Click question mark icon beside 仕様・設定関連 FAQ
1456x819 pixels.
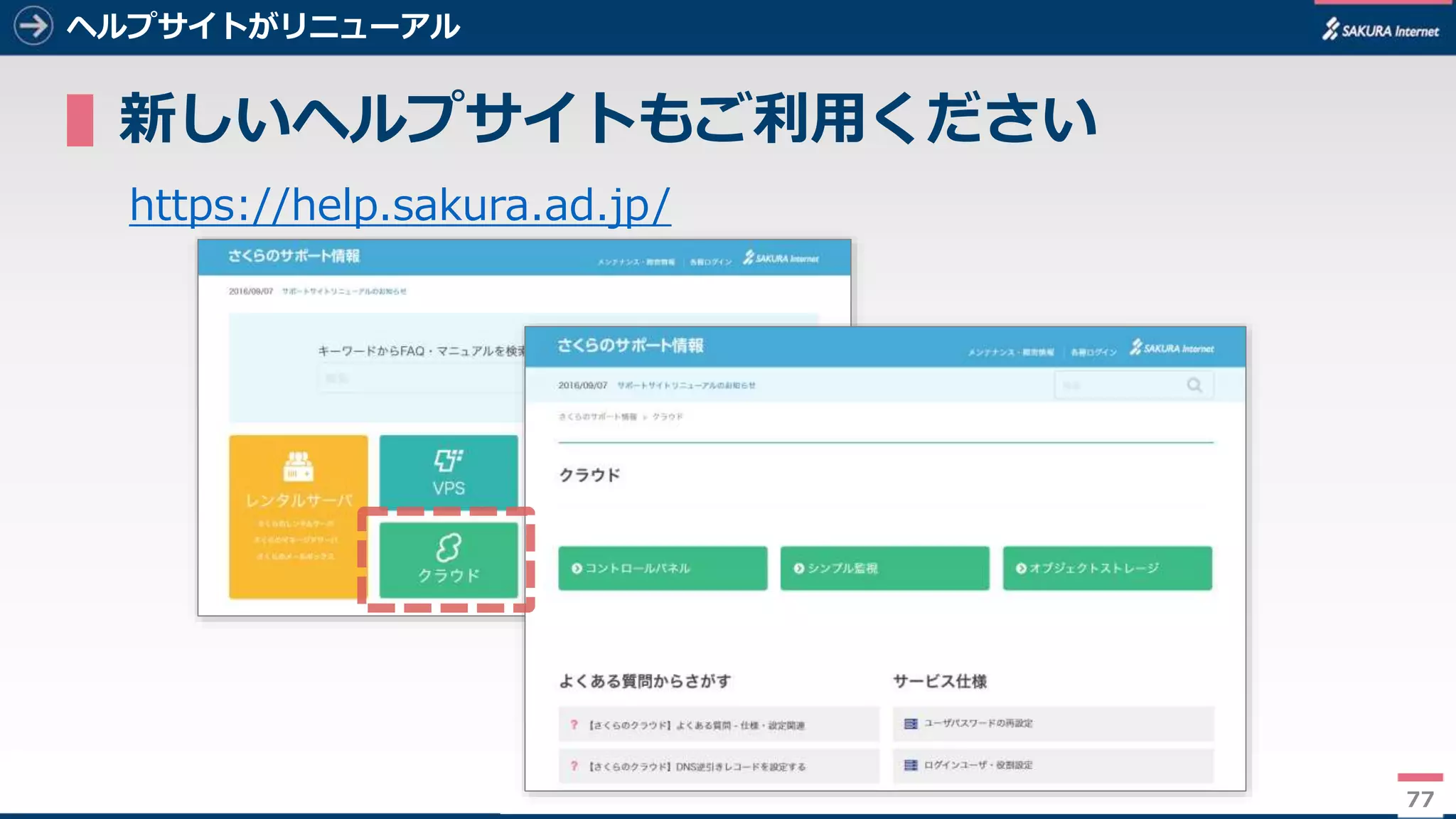[574, 725]
